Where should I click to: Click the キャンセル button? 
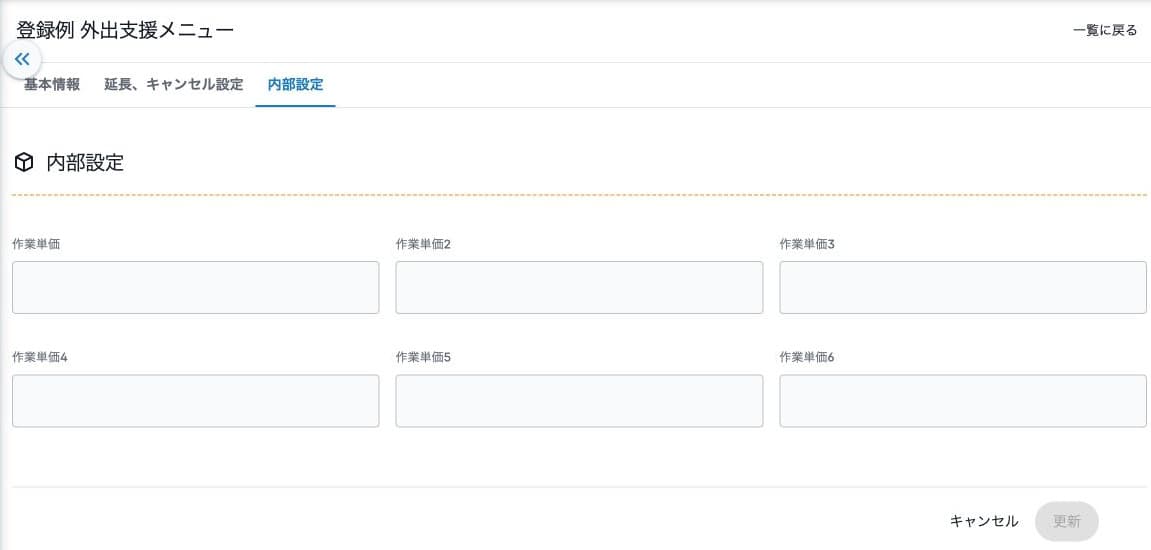click(984, 521)
